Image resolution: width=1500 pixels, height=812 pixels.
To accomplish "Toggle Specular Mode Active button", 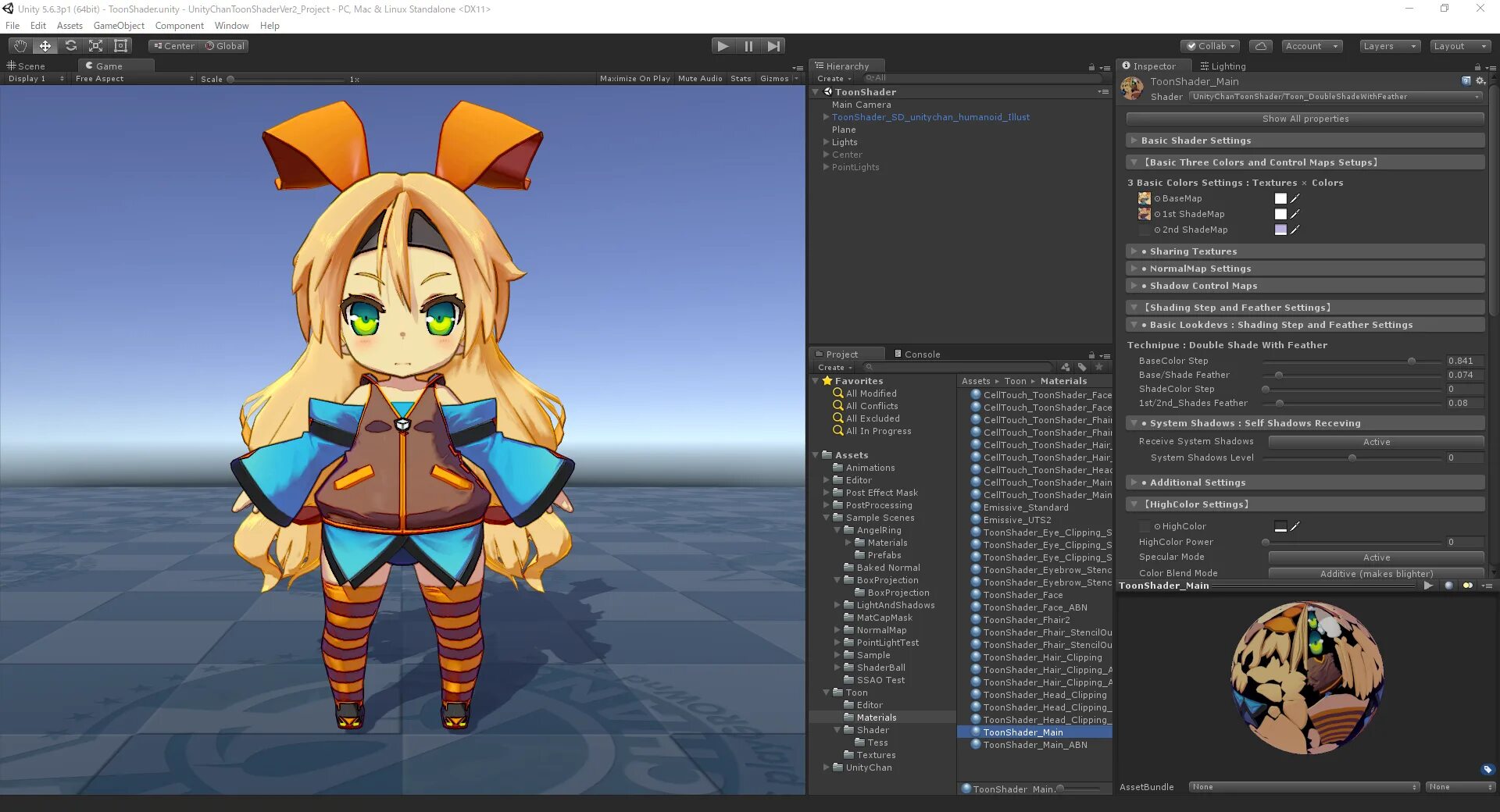I will (x=1376, y=557).
